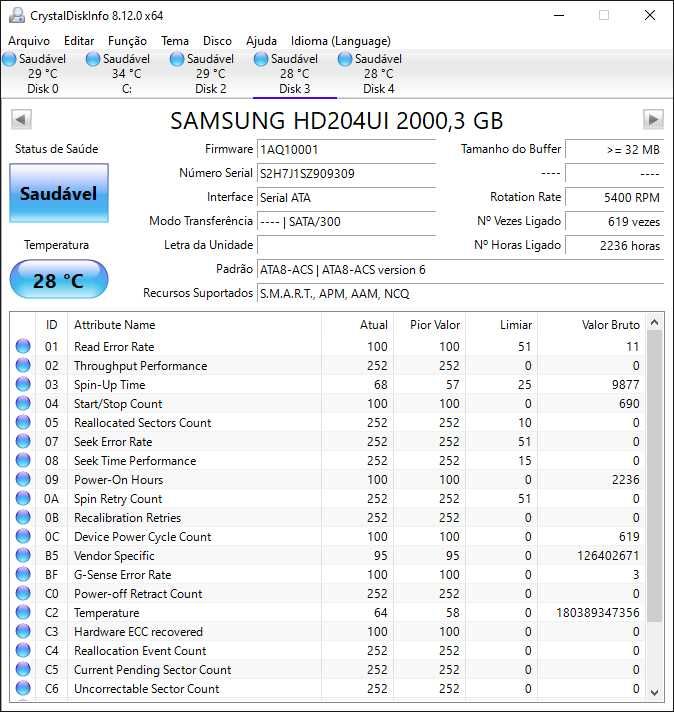Click the SAMSUNG HD204UI 2000,3 GB title

click(x=337, y=121)
